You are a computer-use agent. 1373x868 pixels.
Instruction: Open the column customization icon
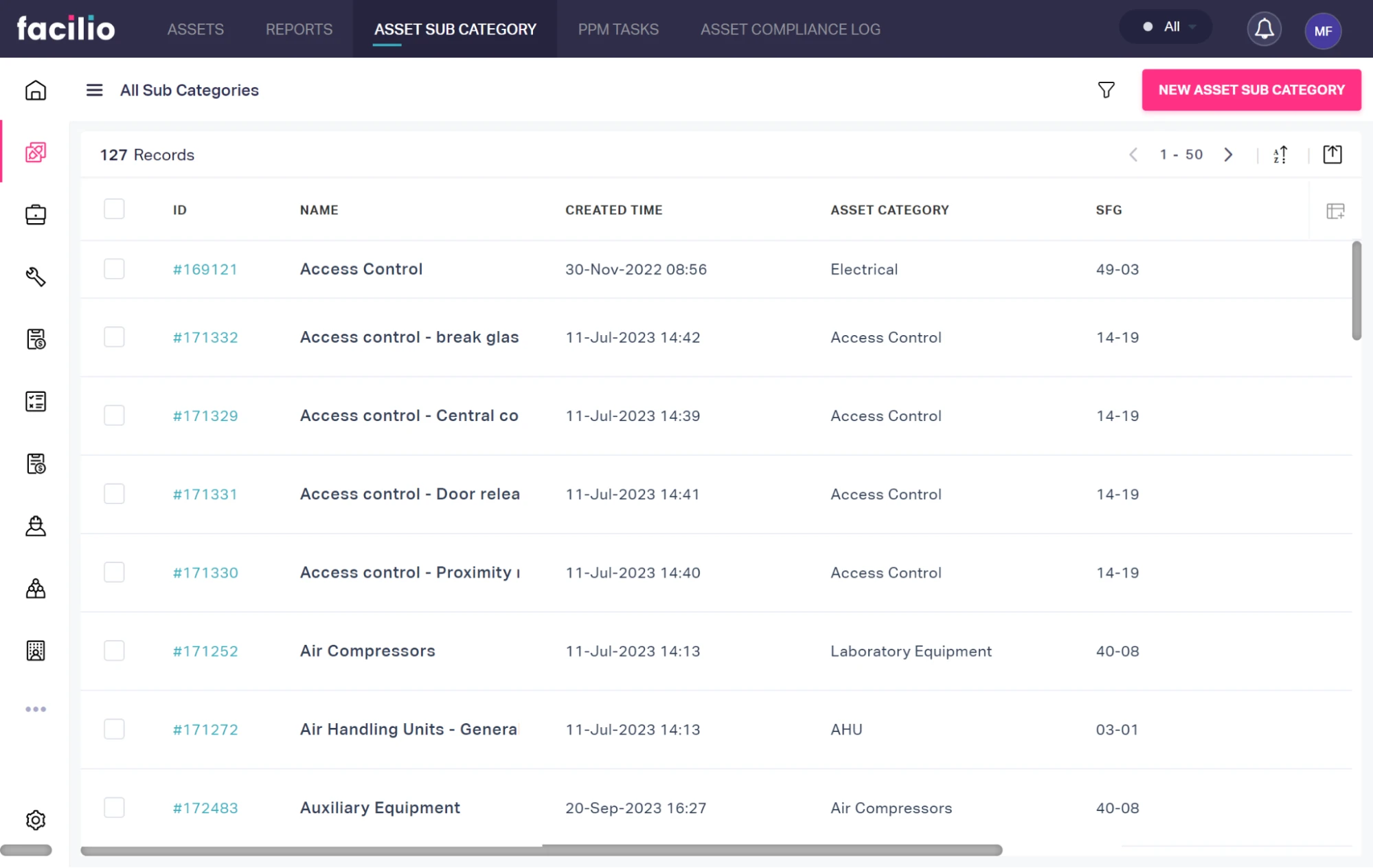coord(1335,211)
